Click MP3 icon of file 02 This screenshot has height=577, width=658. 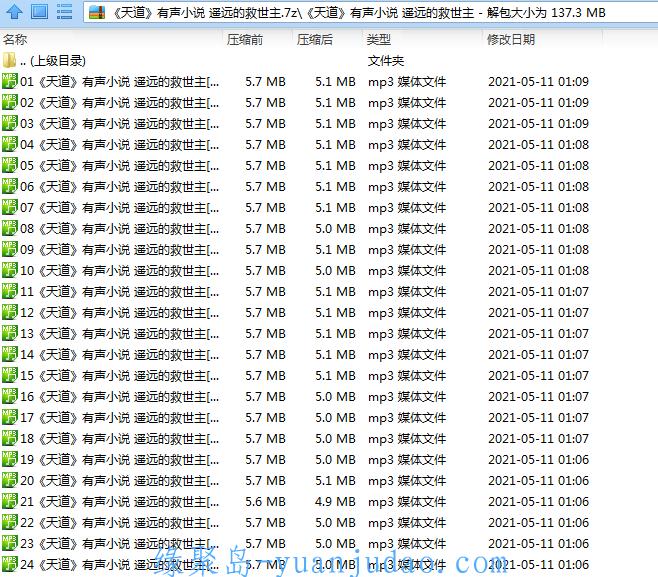(x=10, y=102)
